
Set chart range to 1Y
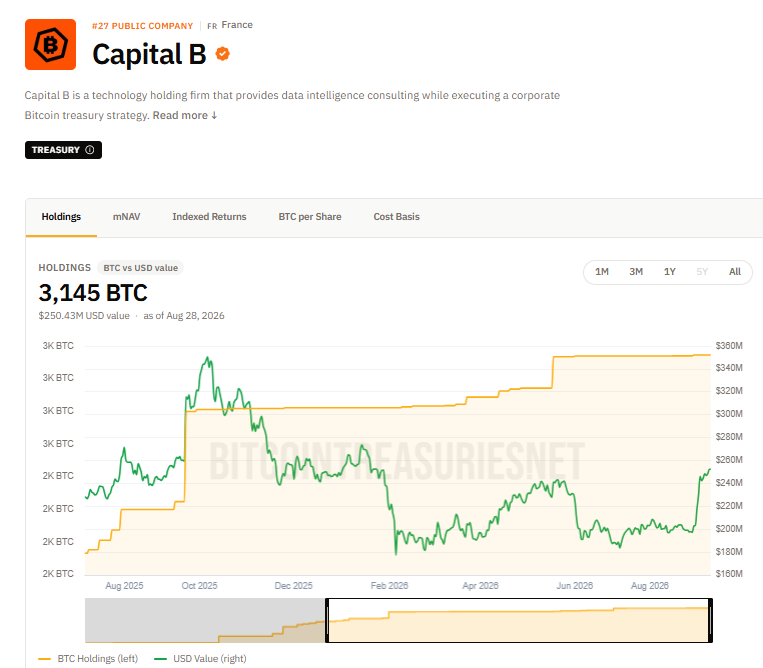tap(670, 272)
